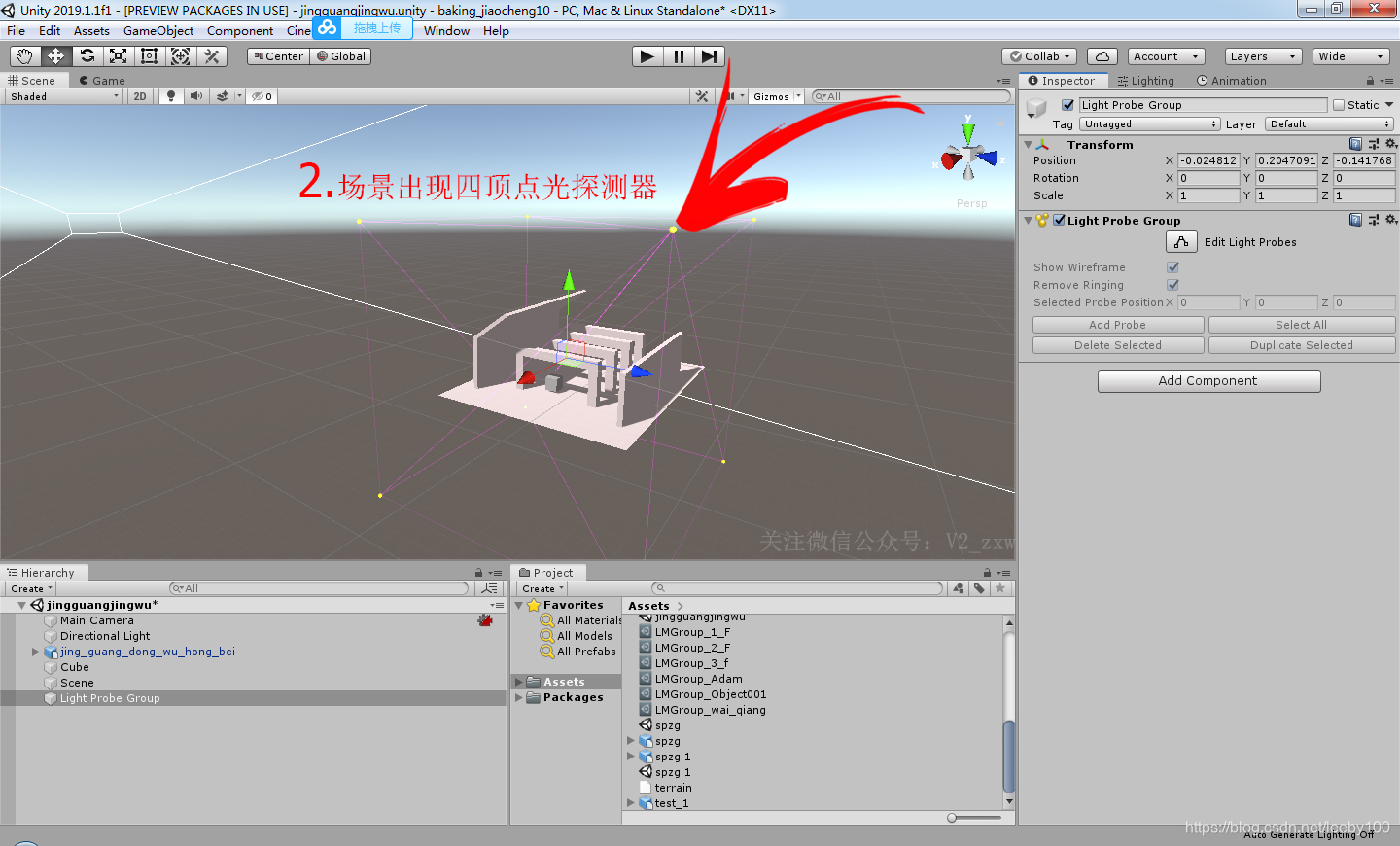This screenshot has height=846, width=1400.
Task: Toggle the Static checkbox
Action: 1339,105
